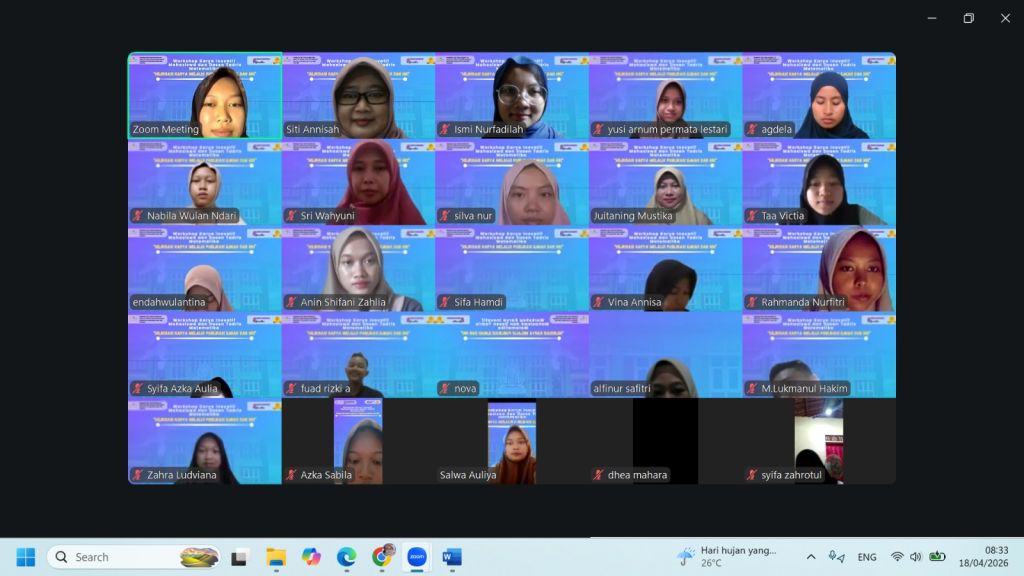Click the Zoom icon in the taskbar
Screen dimensions: 1024x576
tap(417, 557)
